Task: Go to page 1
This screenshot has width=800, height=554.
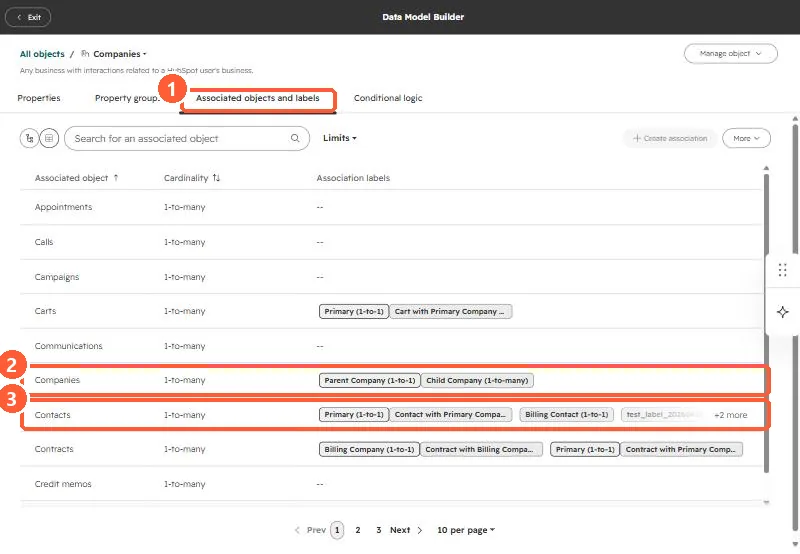Action: 337,531
